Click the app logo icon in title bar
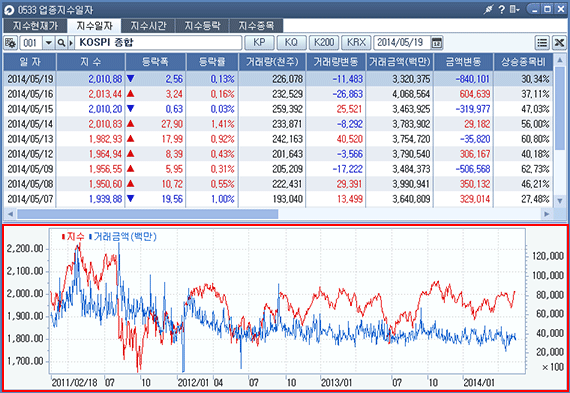Image resolution: width=570 pixels, height=393 pixels. pyautogui.click(x=9, y=10)
